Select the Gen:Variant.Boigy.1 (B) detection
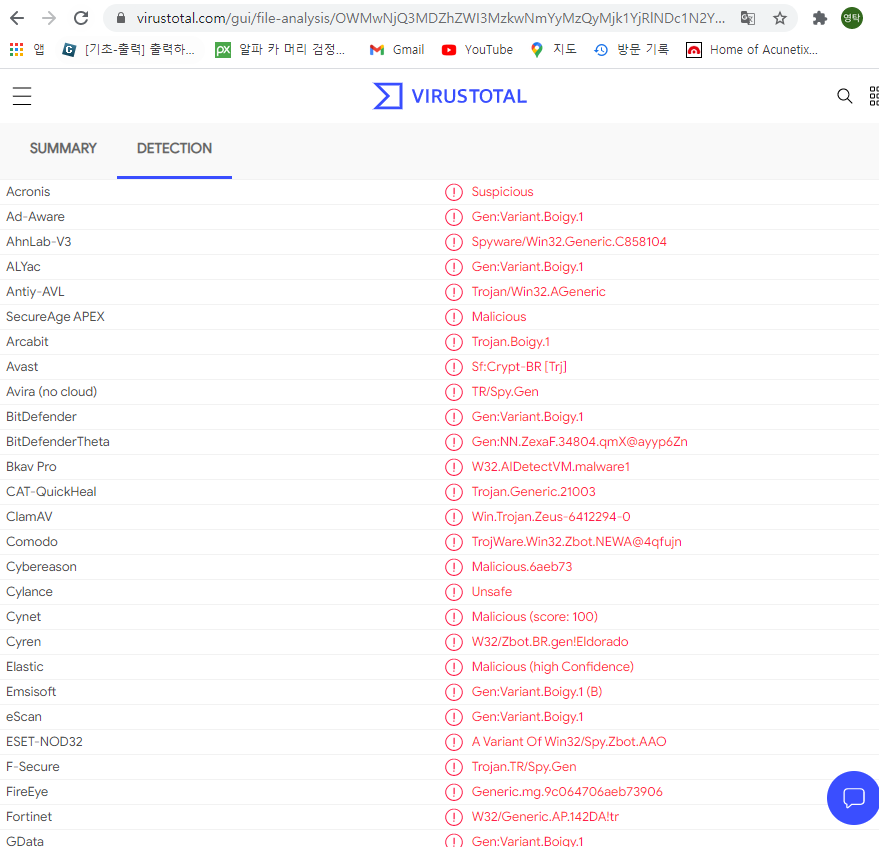 [x=536, y=692]
